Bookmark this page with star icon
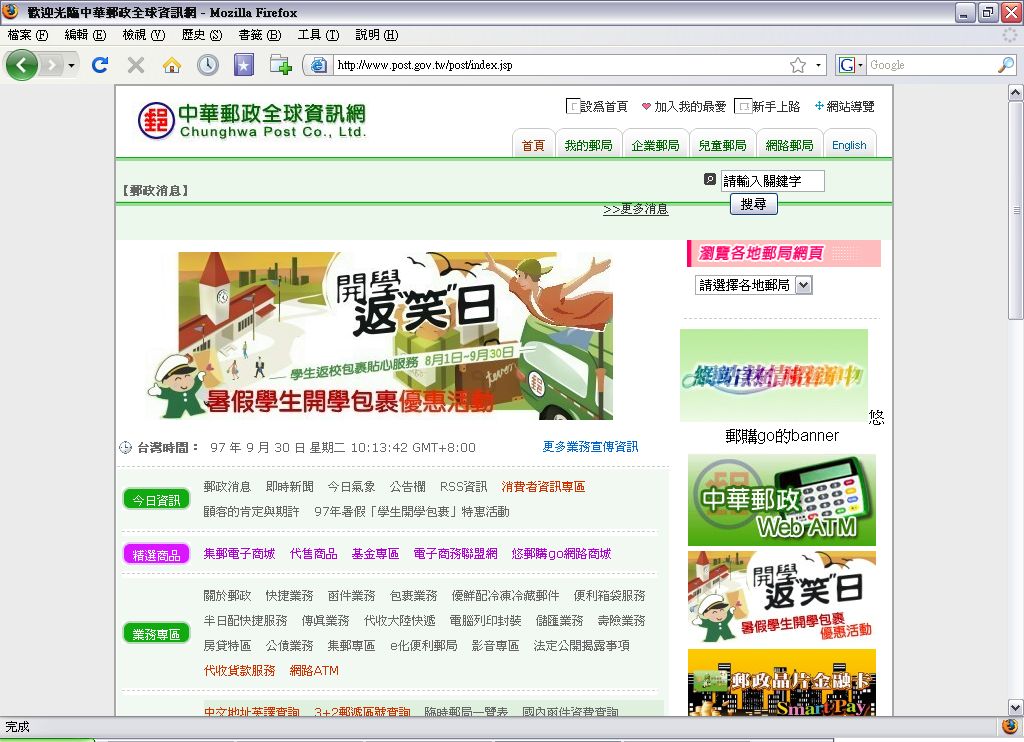The image size is (1024, 742). click(x=797, y=65)
